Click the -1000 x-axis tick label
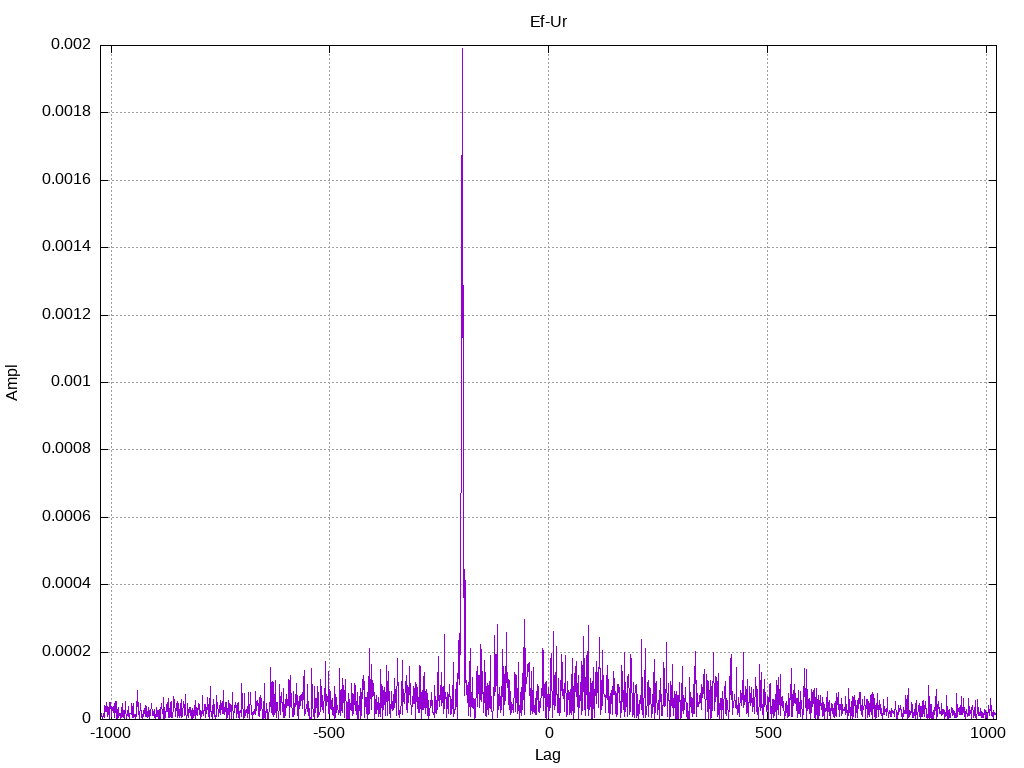 [110, 733]
